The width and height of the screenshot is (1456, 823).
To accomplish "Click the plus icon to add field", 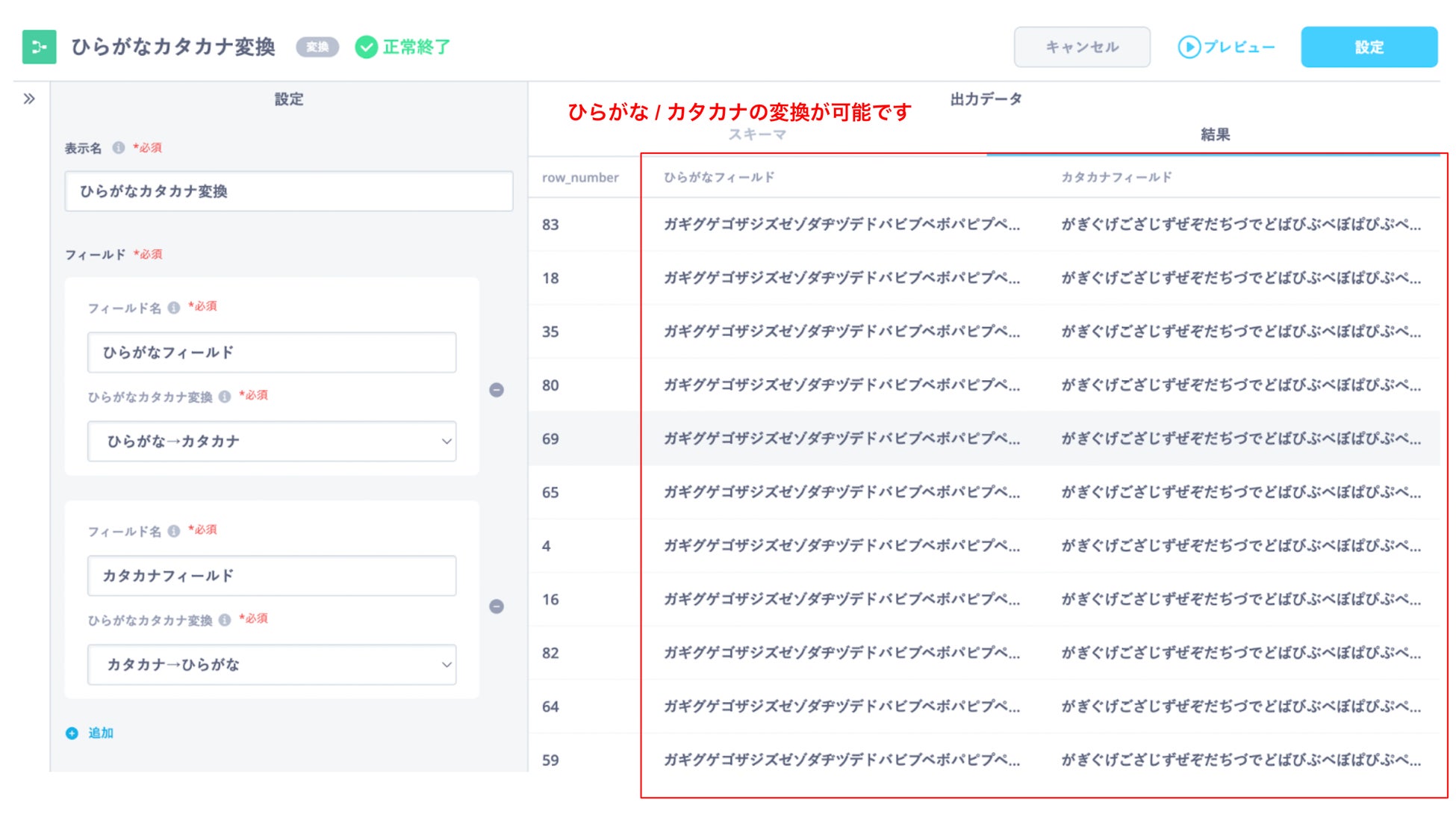I will 72,733.
